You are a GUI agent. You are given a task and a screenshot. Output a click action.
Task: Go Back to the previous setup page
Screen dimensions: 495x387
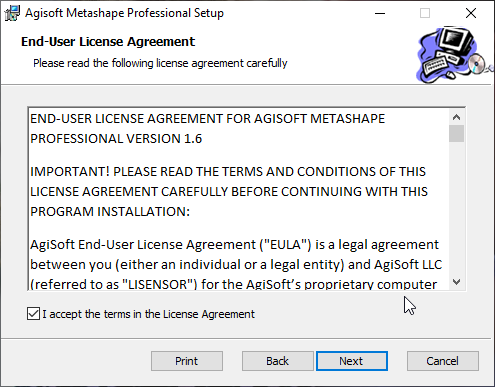[277, 361]
